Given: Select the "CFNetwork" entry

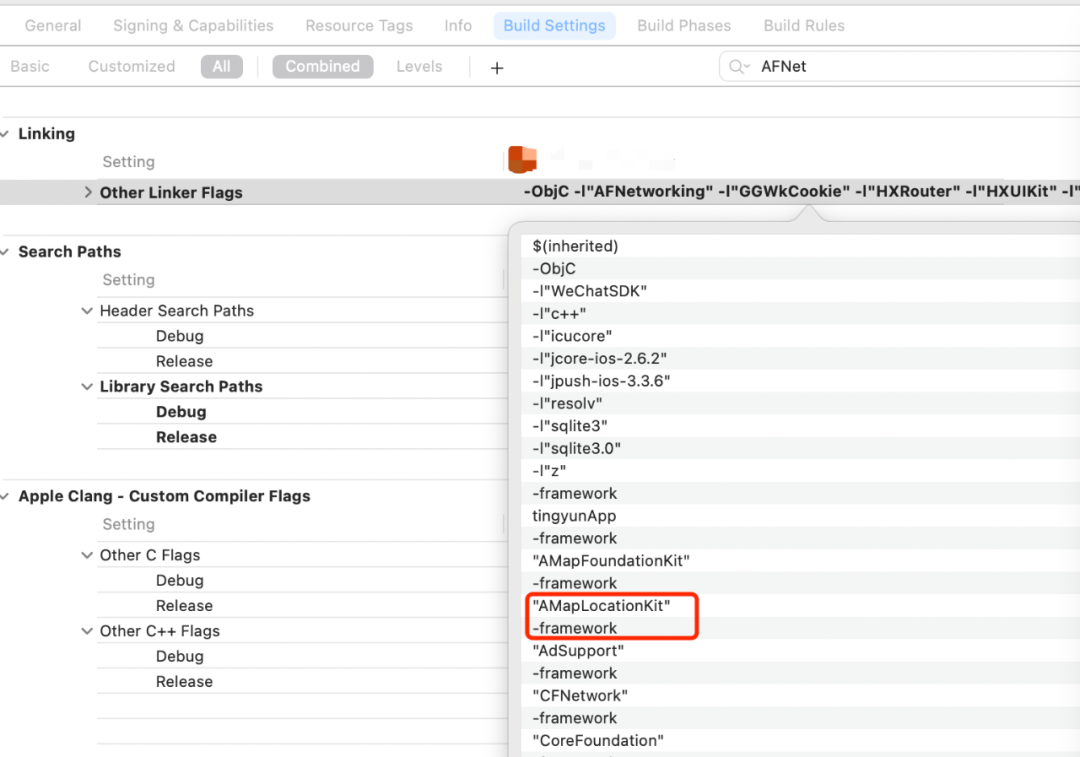Looking at the screenshot, I should tap(800, 696).
